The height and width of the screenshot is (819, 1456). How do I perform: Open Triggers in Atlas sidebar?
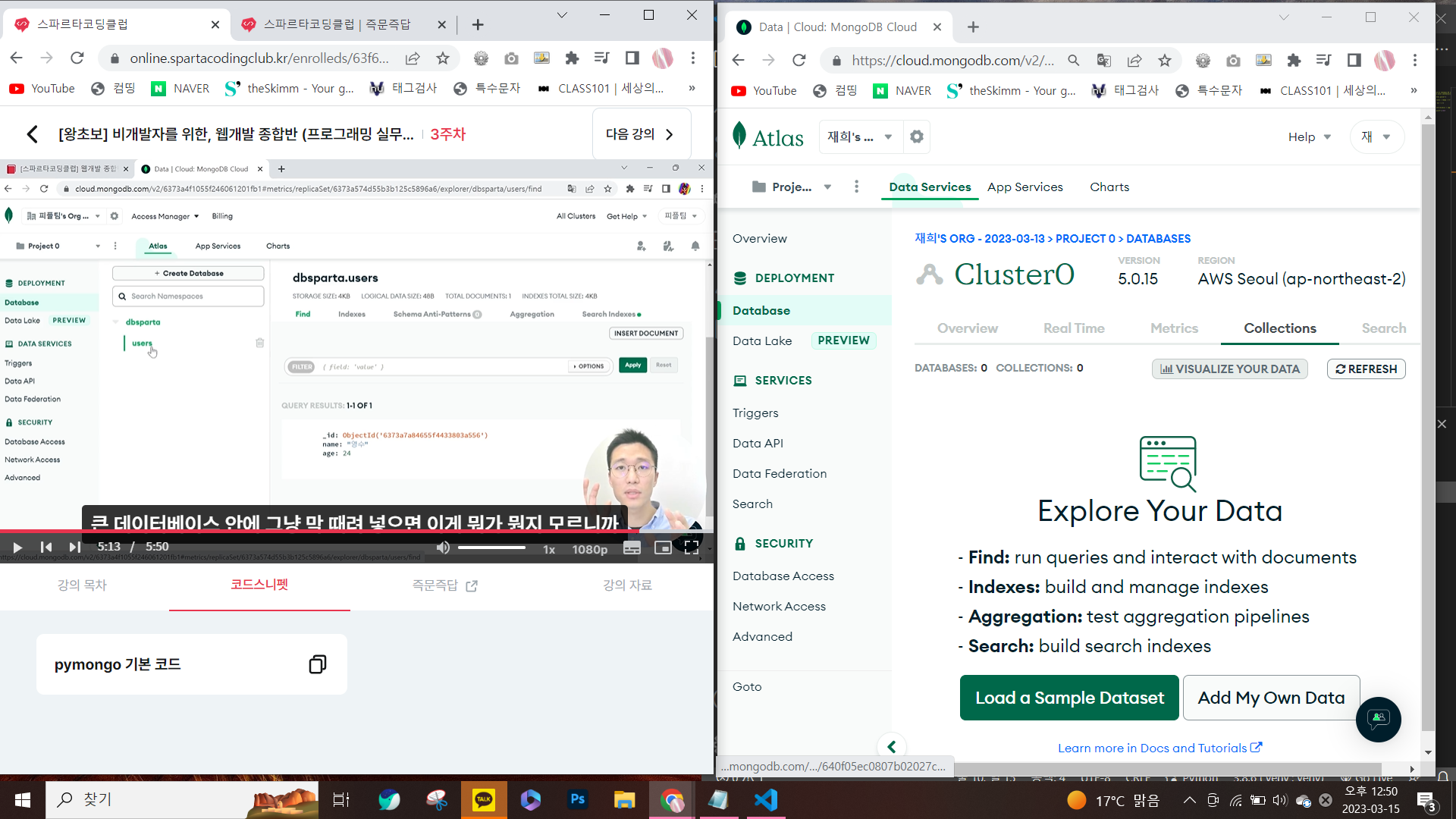click(x=755, y=413)
